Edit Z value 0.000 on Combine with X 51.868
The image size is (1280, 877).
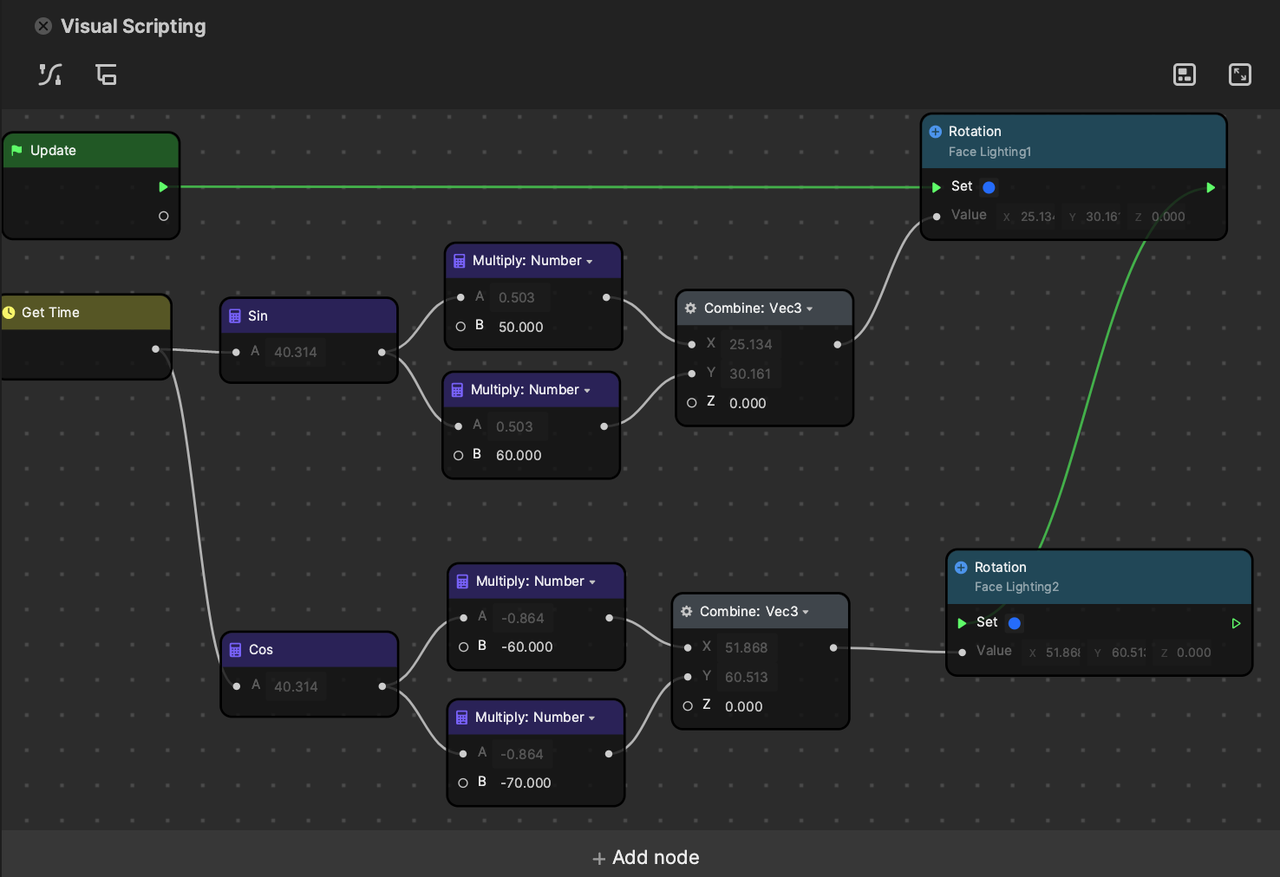pyautogui.click(x=744, y=707)
